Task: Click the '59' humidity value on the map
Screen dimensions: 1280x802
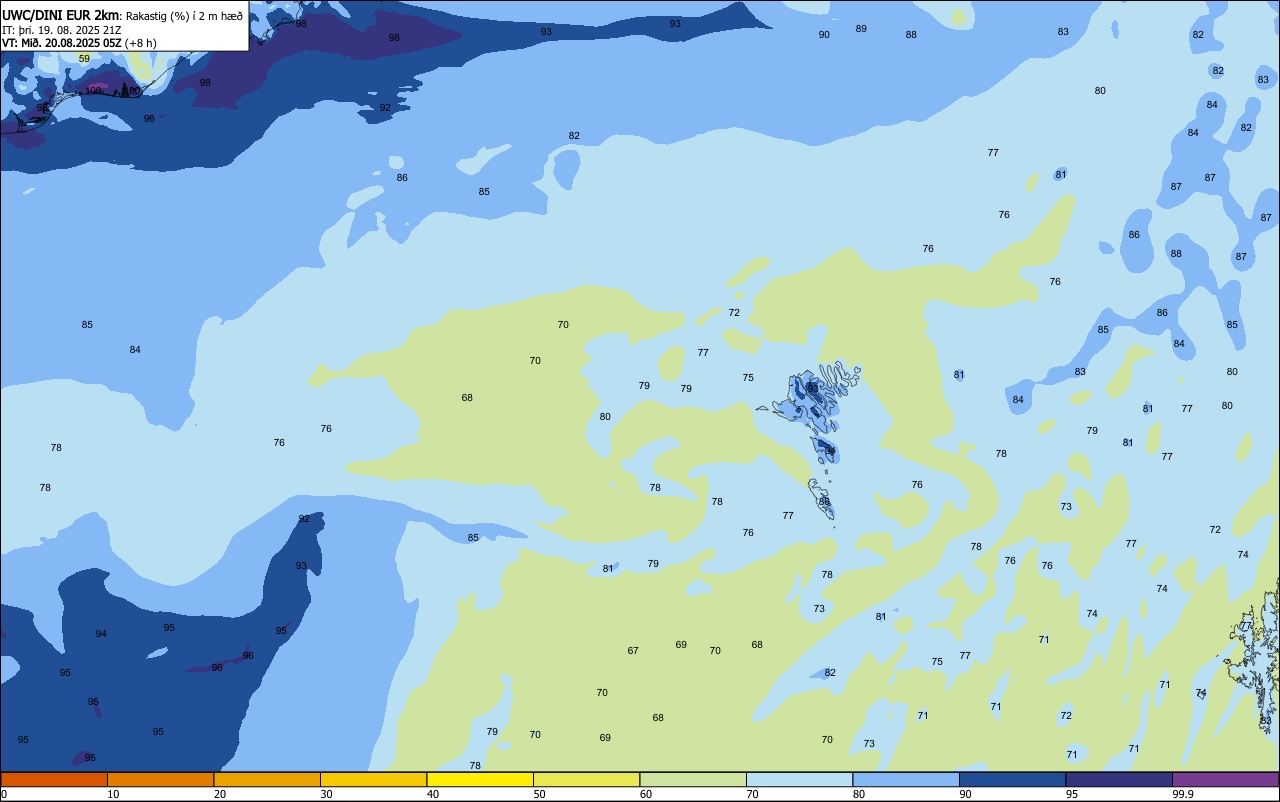Action: [84, 59]
